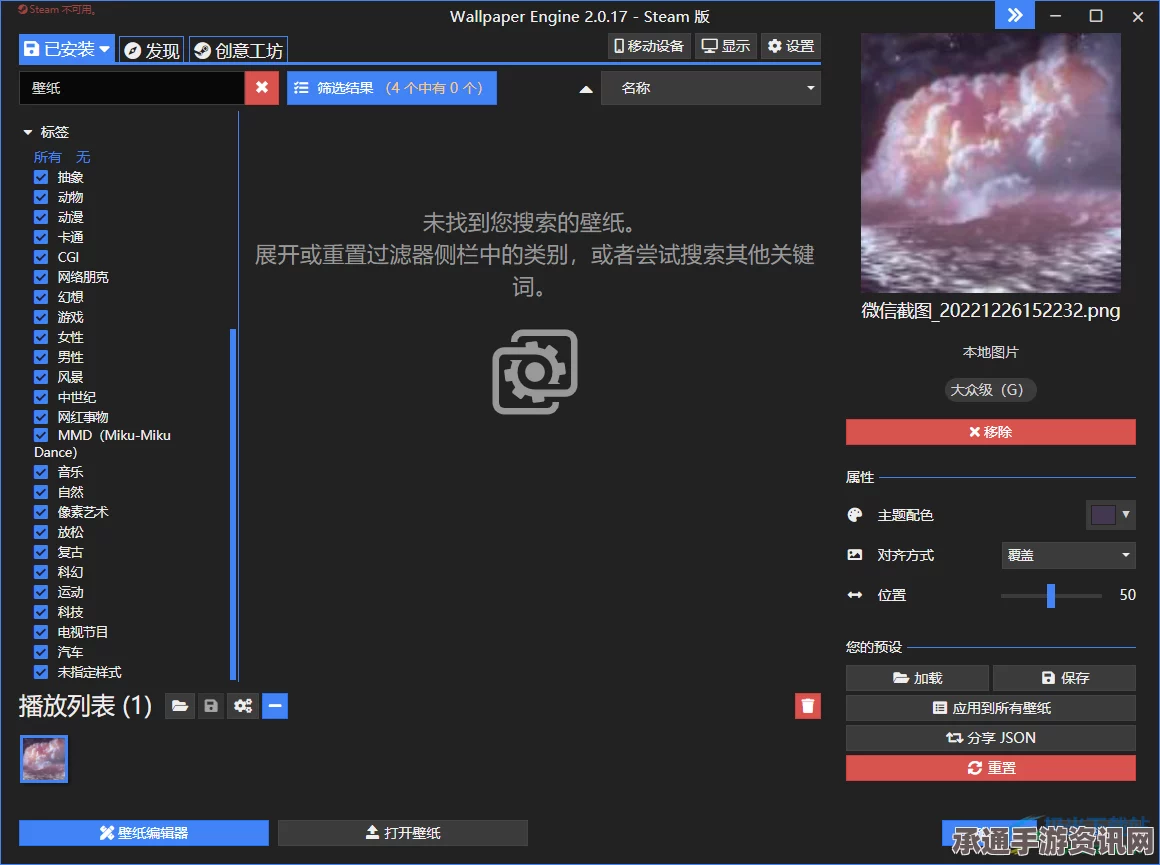Viewport: 1160px width, 865px height.
Task: Click the red 重置 reset button
Action: (x=991, y=768)
